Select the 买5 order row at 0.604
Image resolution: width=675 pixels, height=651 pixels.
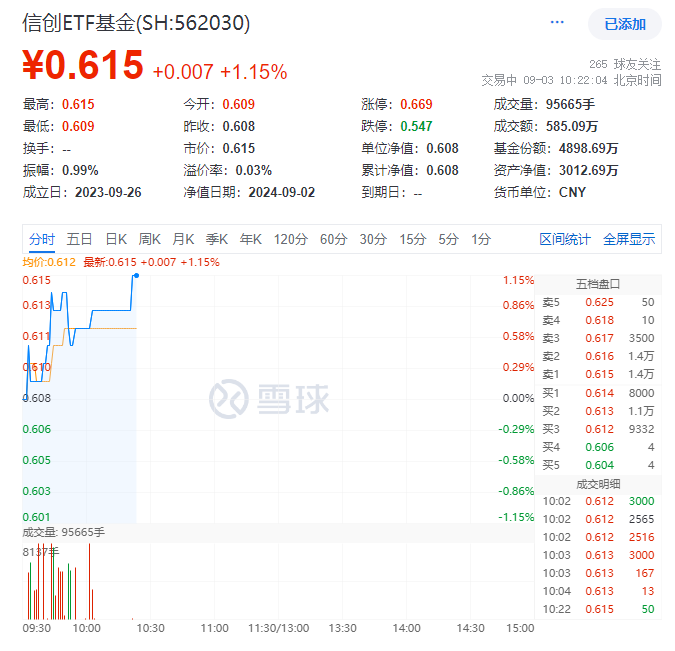point(598,465)
